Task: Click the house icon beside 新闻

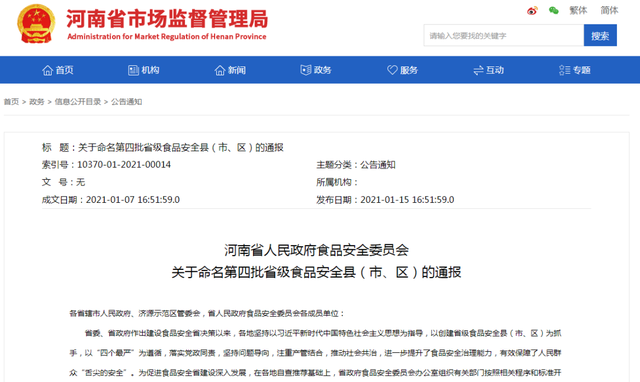Action: coord(220,70)
